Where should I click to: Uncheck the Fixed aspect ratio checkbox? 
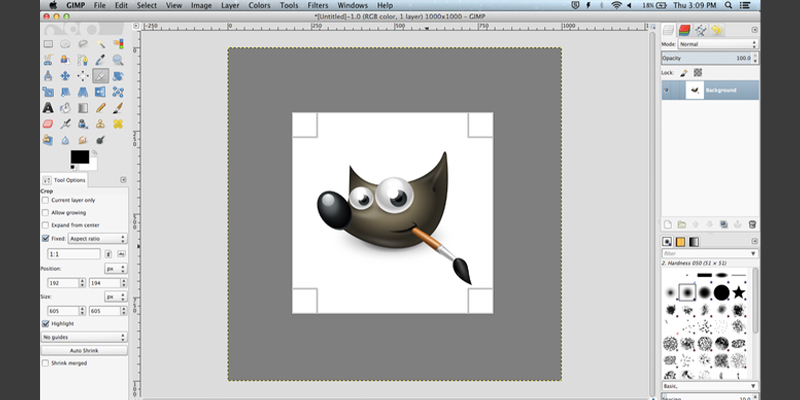45,238
